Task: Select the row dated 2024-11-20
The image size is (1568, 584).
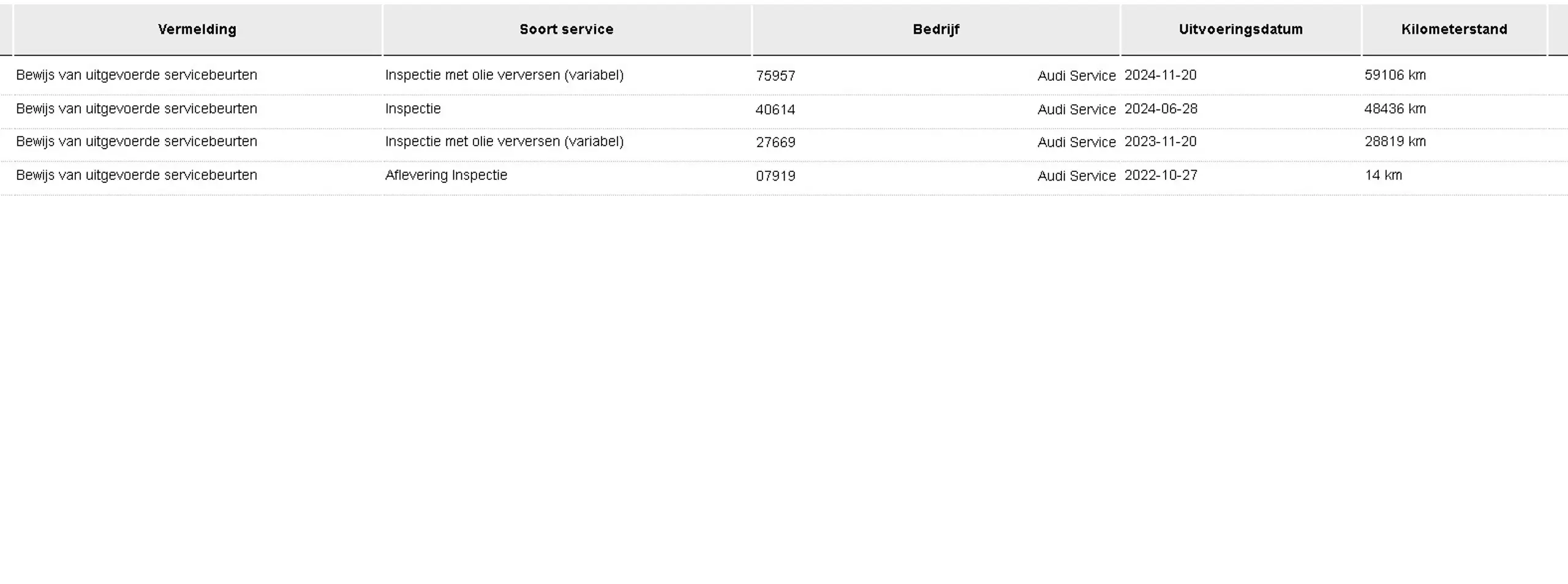Action: click(x=784, y=75)
